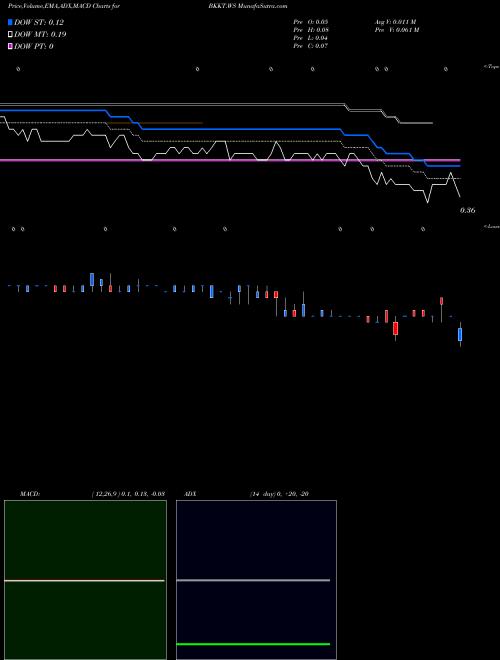Select the 'DOW ST: 0.12' legend text

tap(39, 22)
